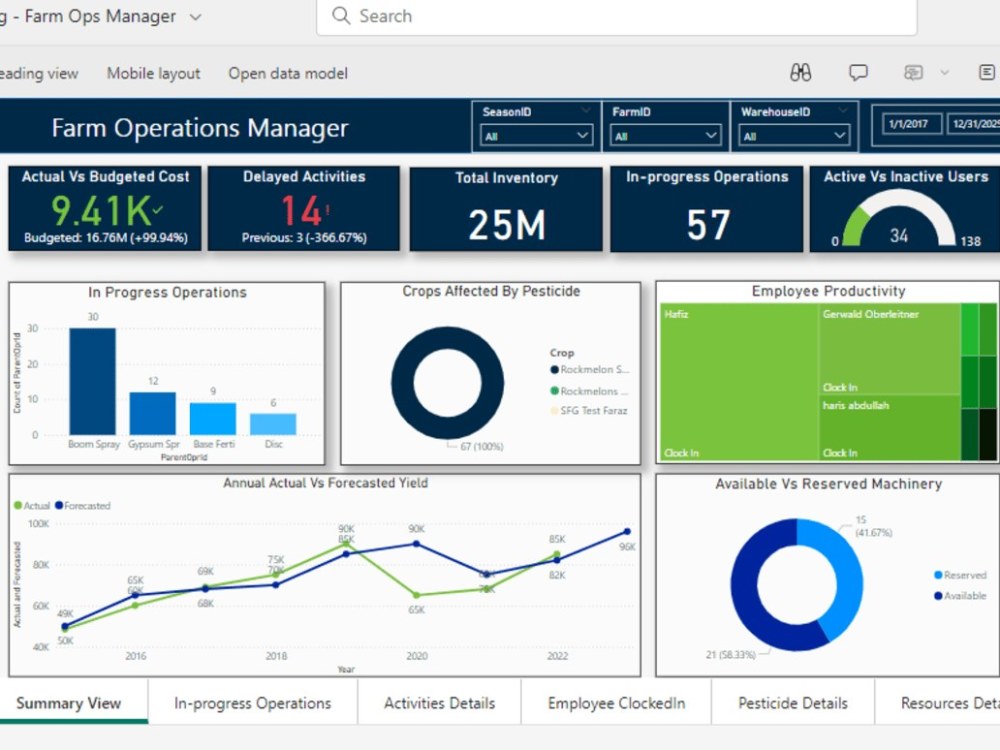
Task: Click the Employee Productivity chart title
Action: point(828,291)
